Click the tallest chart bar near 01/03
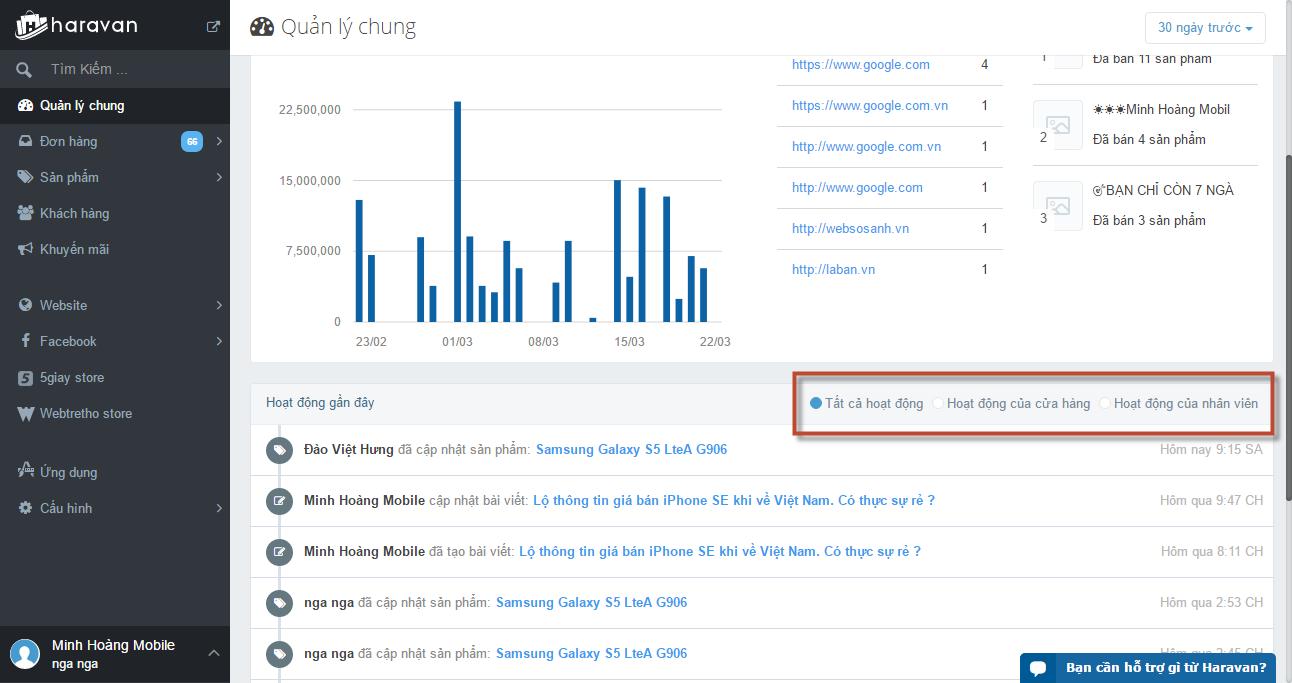Image resolution: width=1292 pixels, height=683 pixels. click(x=457, y=211)
